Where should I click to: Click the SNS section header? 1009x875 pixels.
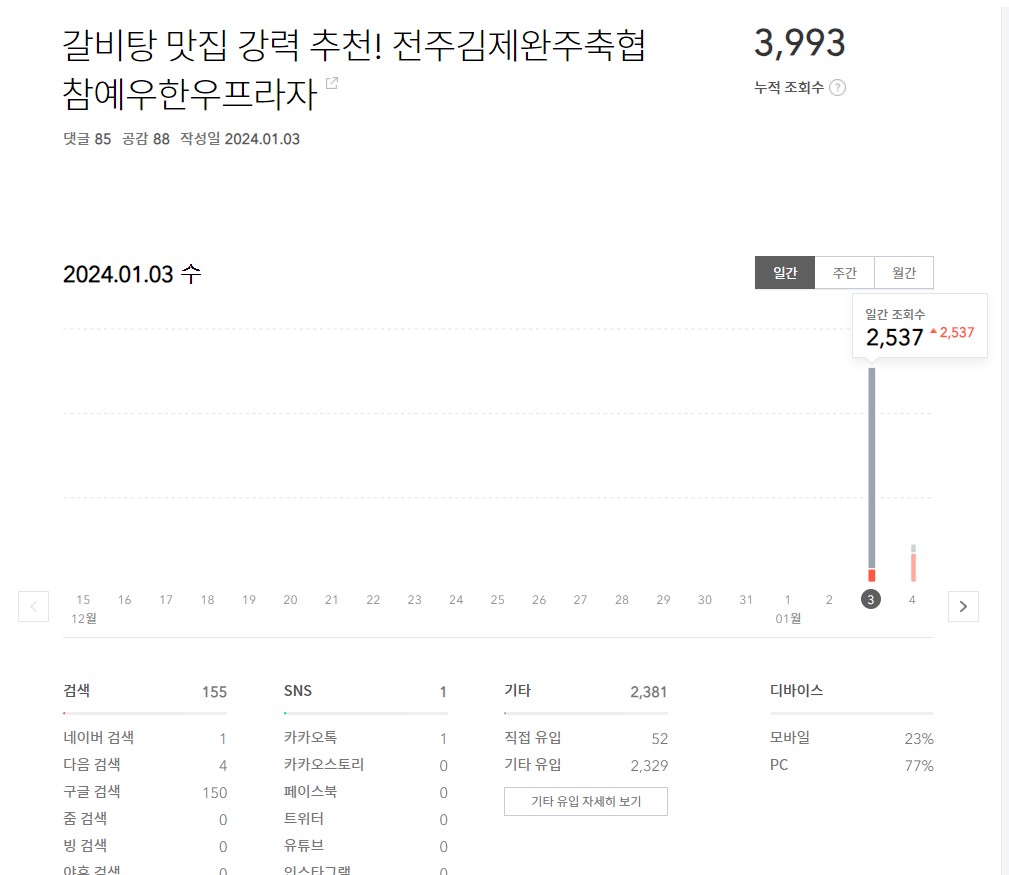(x=366, y=691)
